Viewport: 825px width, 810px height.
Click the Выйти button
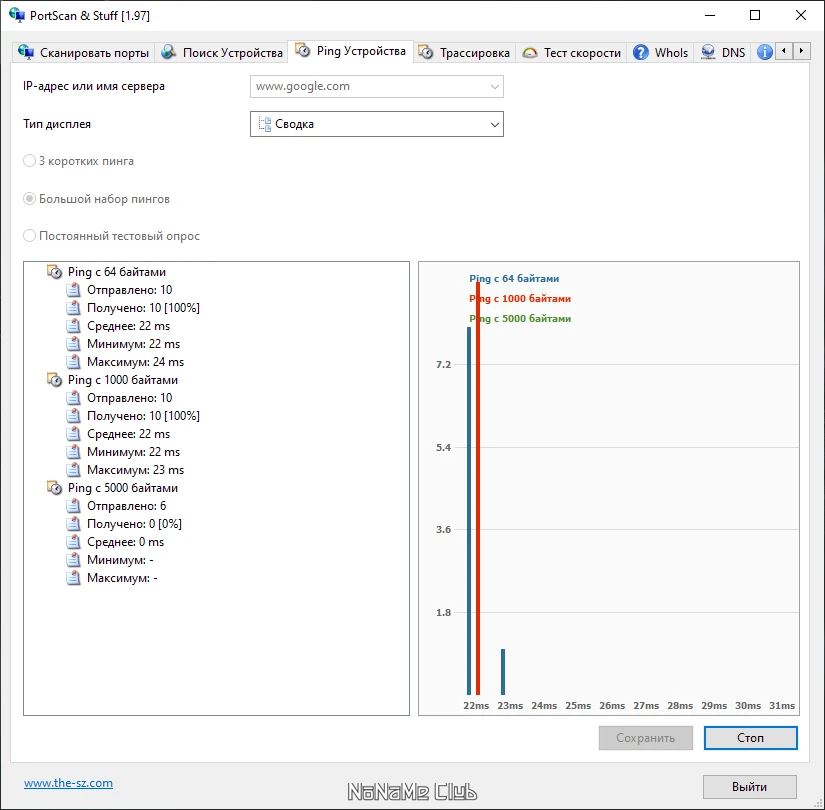pos(750,787)
